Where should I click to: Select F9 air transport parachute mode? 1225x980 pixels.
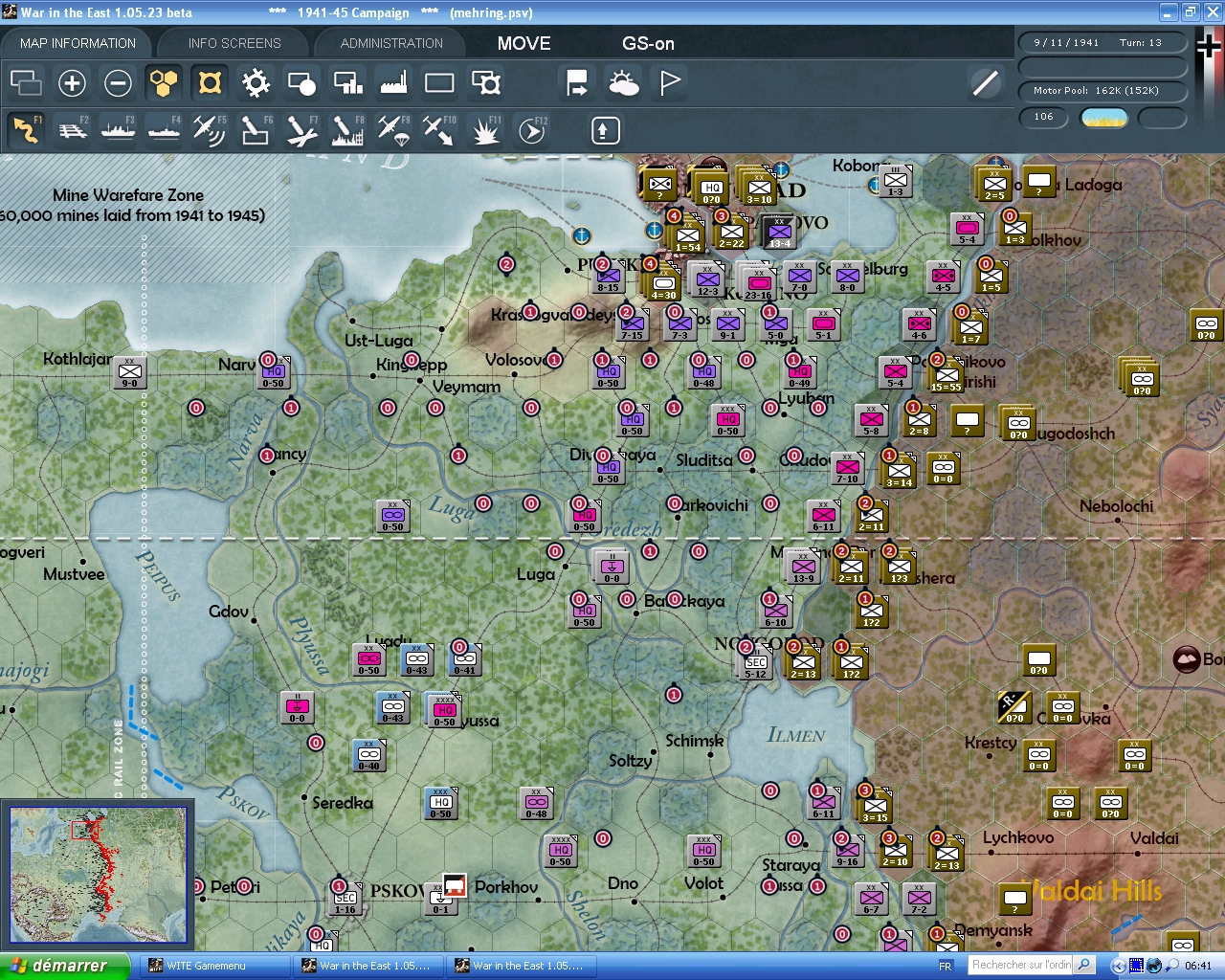(x=393, y=129)
